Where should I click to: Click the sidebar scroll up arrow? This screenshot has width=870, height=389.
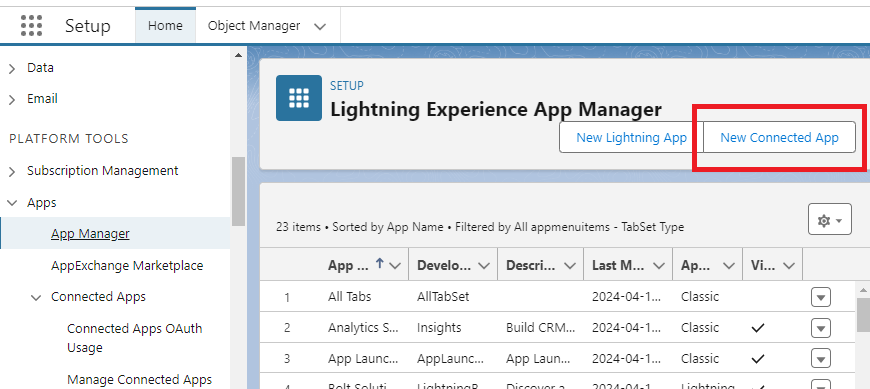tap(238, 55)
